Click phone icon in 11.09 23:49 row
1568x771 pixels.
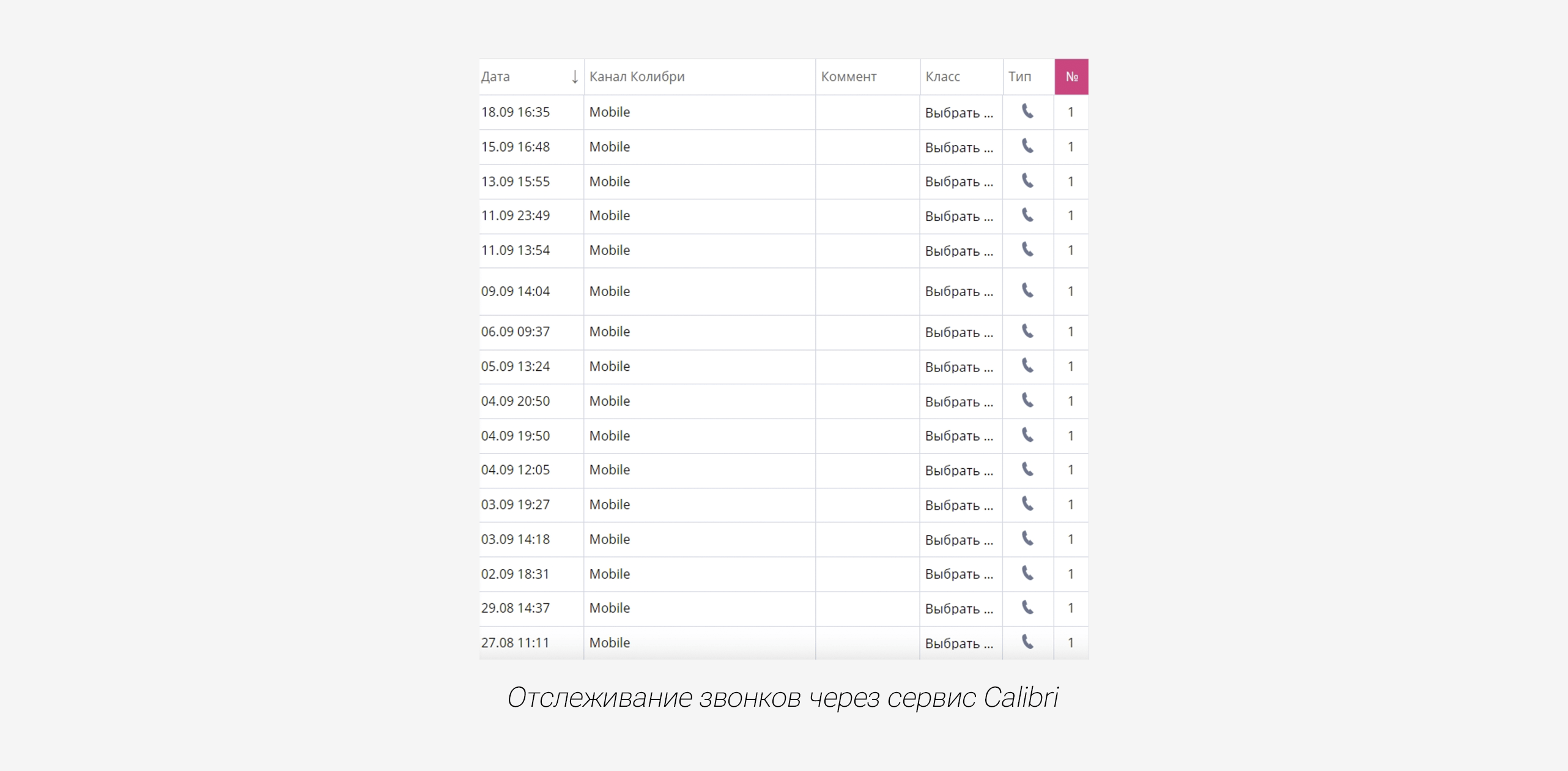1027,215
